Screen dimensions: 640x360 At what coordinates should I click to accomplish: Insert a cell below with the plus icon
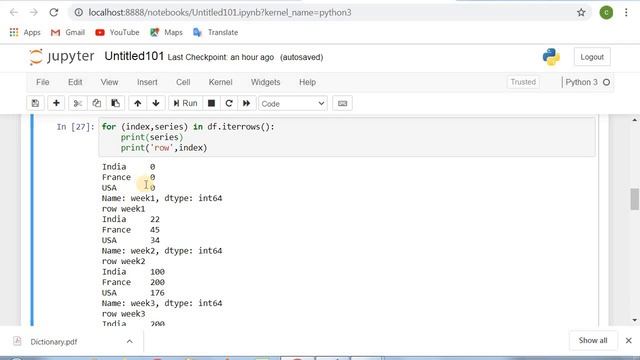point(56,103)
